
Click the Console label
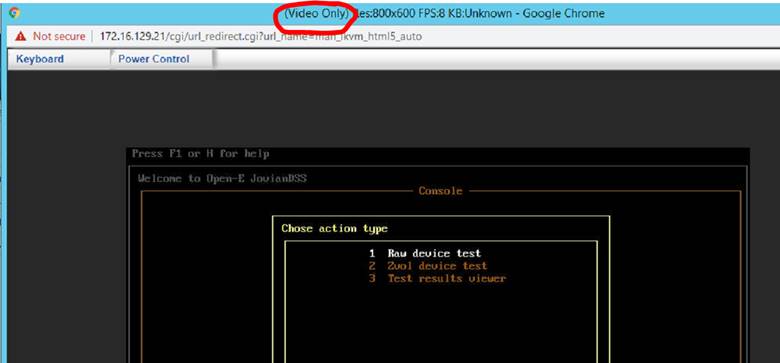pos(440,191)
